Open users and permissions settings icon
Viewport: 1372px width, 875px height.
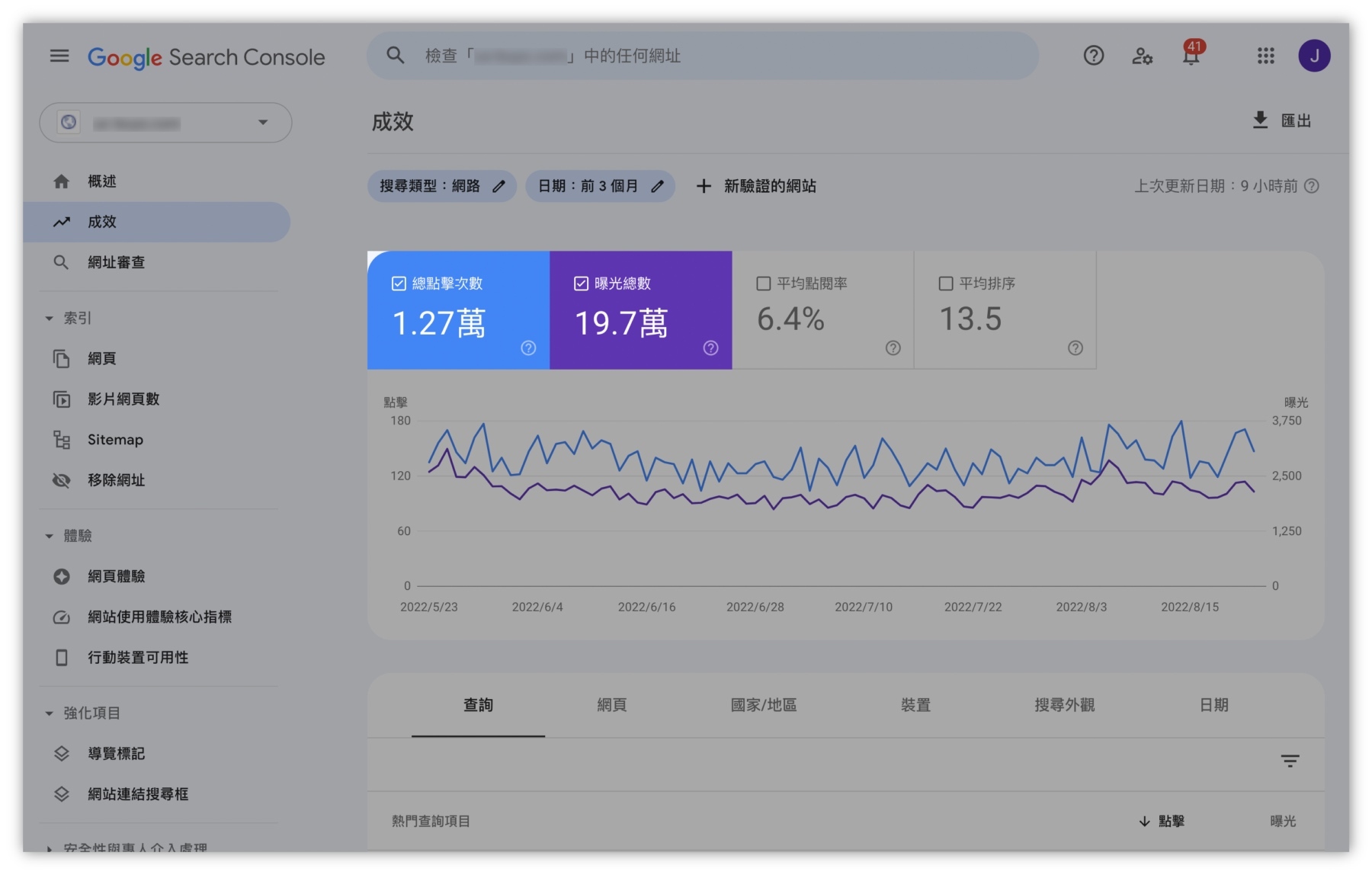point(1142,56)
